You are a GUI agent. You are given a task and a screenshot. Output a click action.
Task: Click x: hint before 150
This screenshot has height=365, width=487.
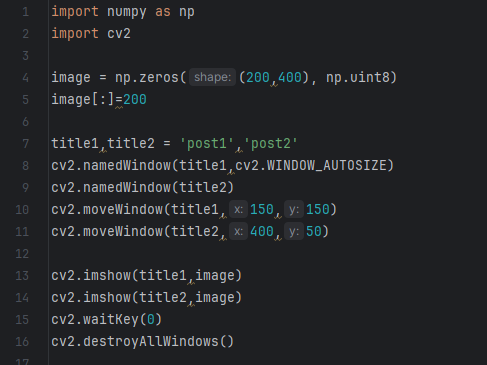pos(238,209)
